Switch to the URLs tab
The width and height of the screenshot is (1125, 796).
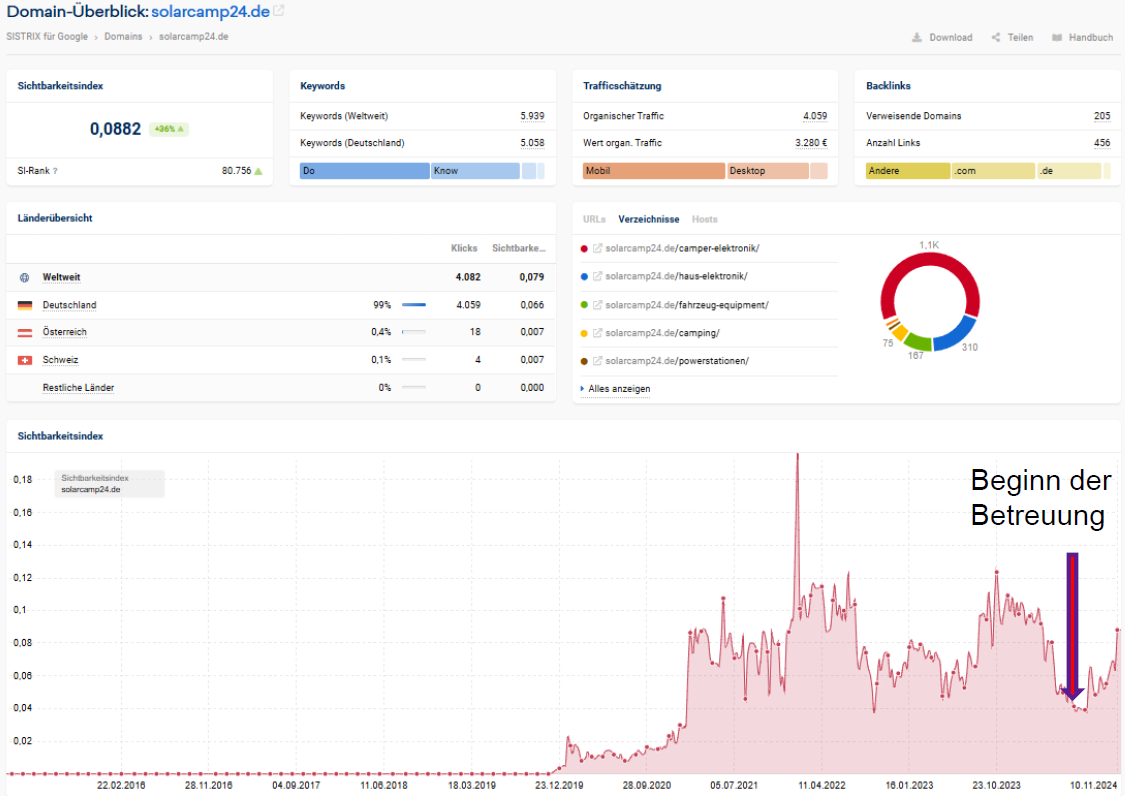(x=594, y=219)
